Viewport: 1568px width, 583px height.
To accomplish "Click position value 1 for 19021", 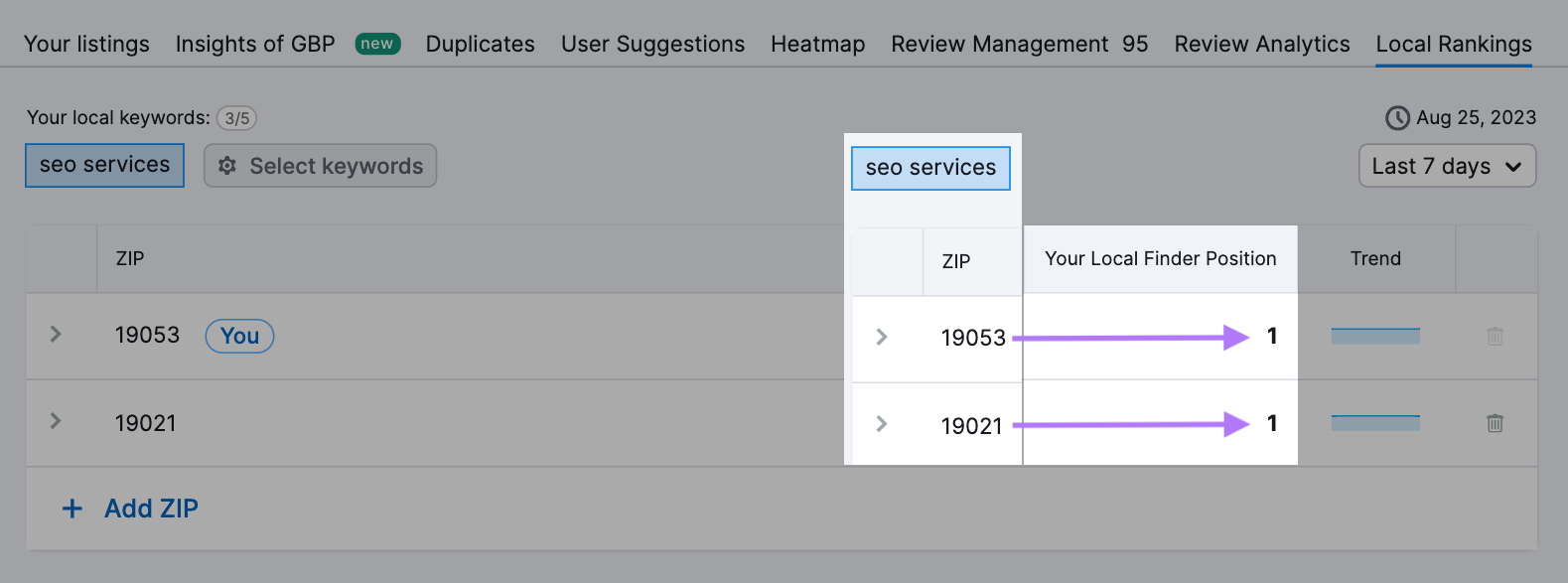I will tap(1272, 423).
